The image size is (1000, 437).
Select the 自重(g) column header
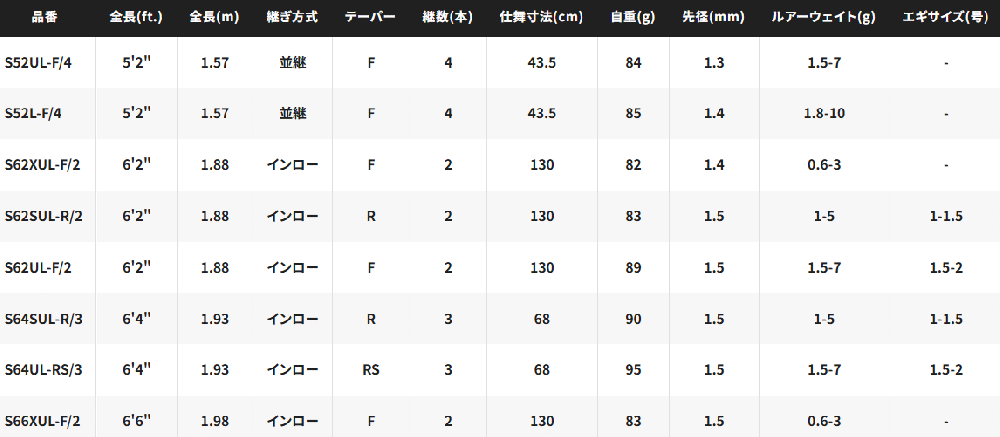(633, 18)
